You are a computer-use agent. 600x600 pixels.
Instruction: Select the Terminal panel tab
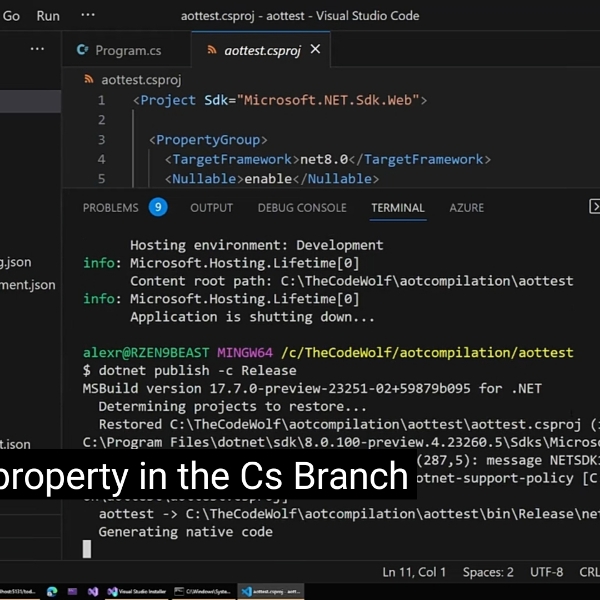397,208
